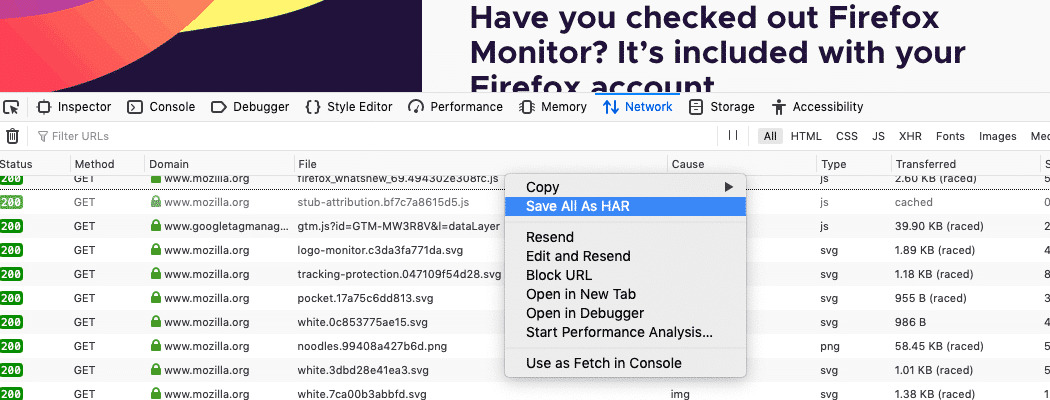Open the Accessibility panel
The width and height of the screenshot is (1050, 400).
coord(817,107)
